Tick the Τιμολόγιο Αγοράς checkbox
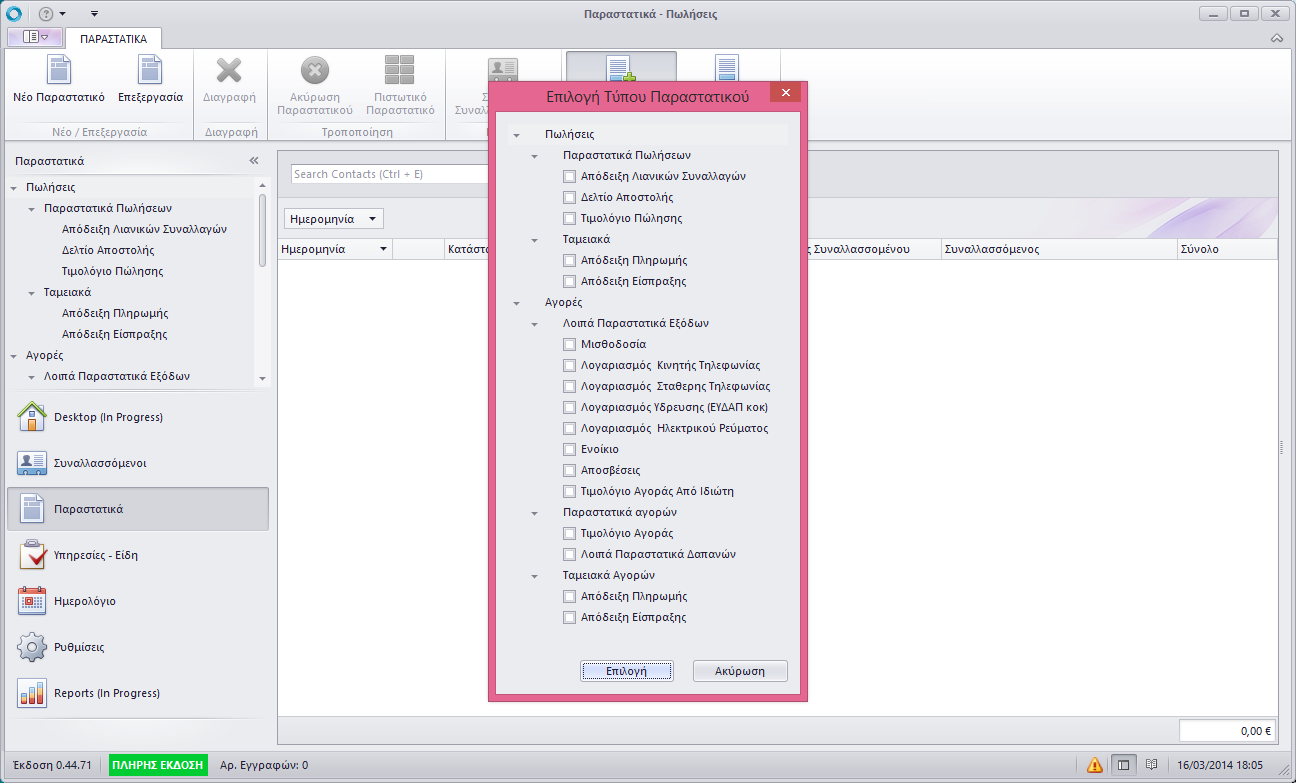1296x783 pixels. (570, 533)
